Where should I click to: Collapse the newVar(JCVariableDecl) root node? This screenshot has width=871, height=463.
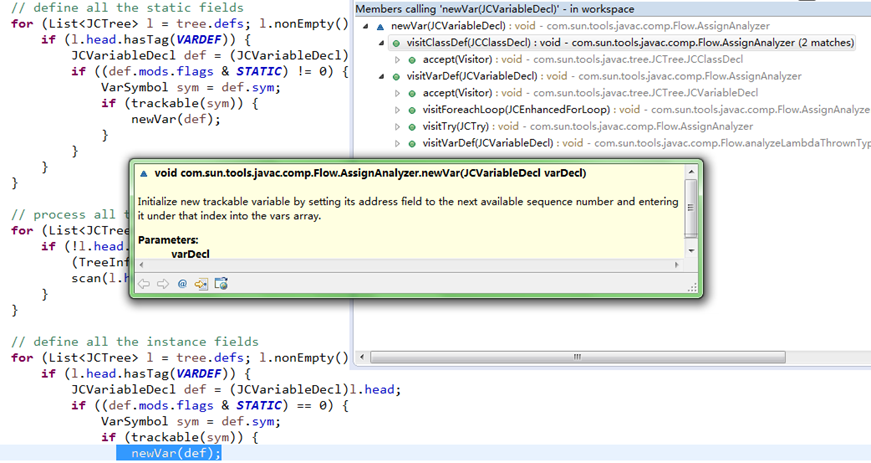click(366, 26)
